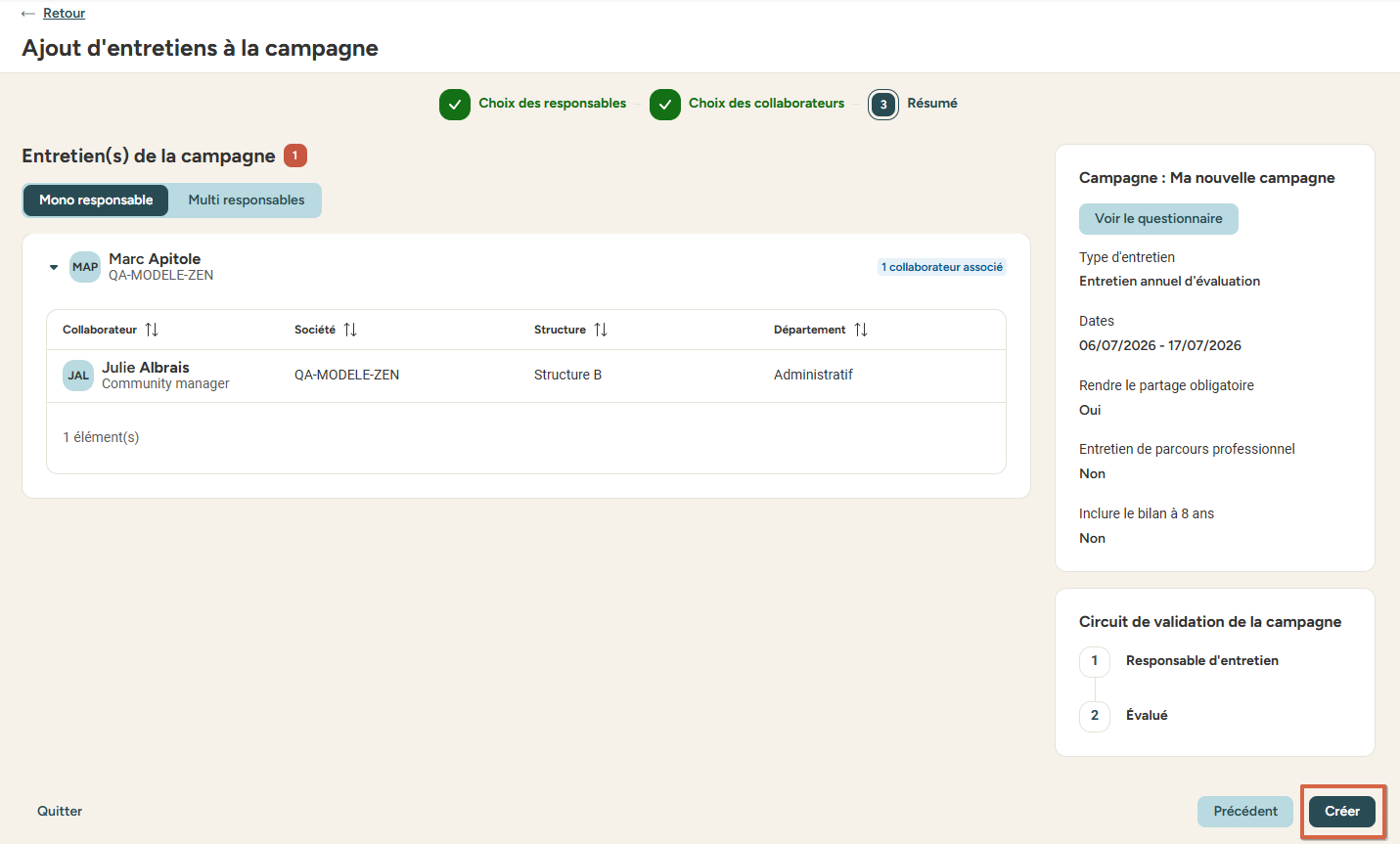Sort by Société using the arrows icon

[x=350, y=330]
